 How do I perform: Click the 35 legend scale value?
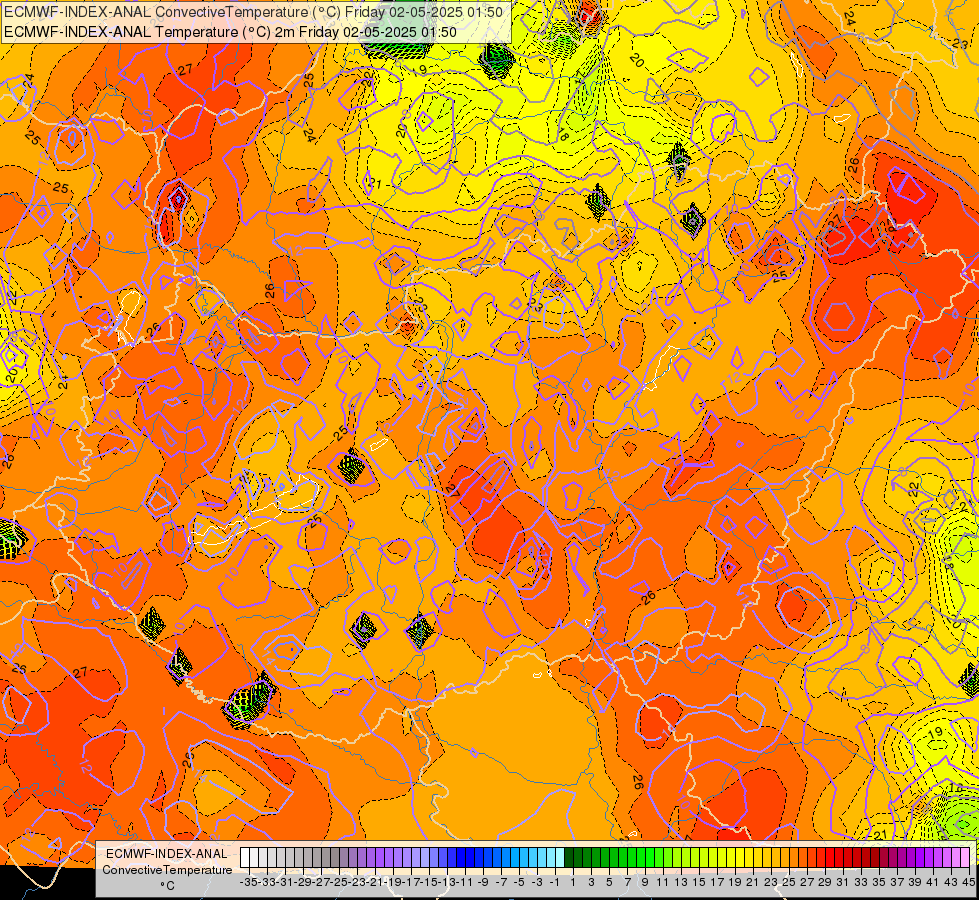coord(880,882)
